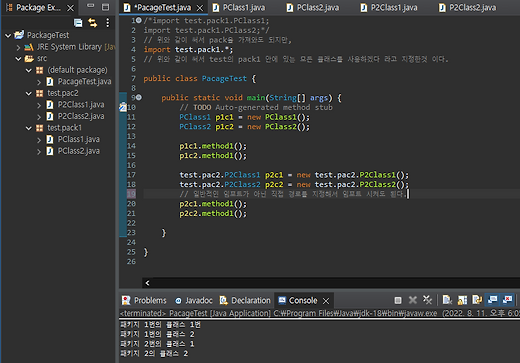Toggle Scroll Lock in console

[462, 300]
